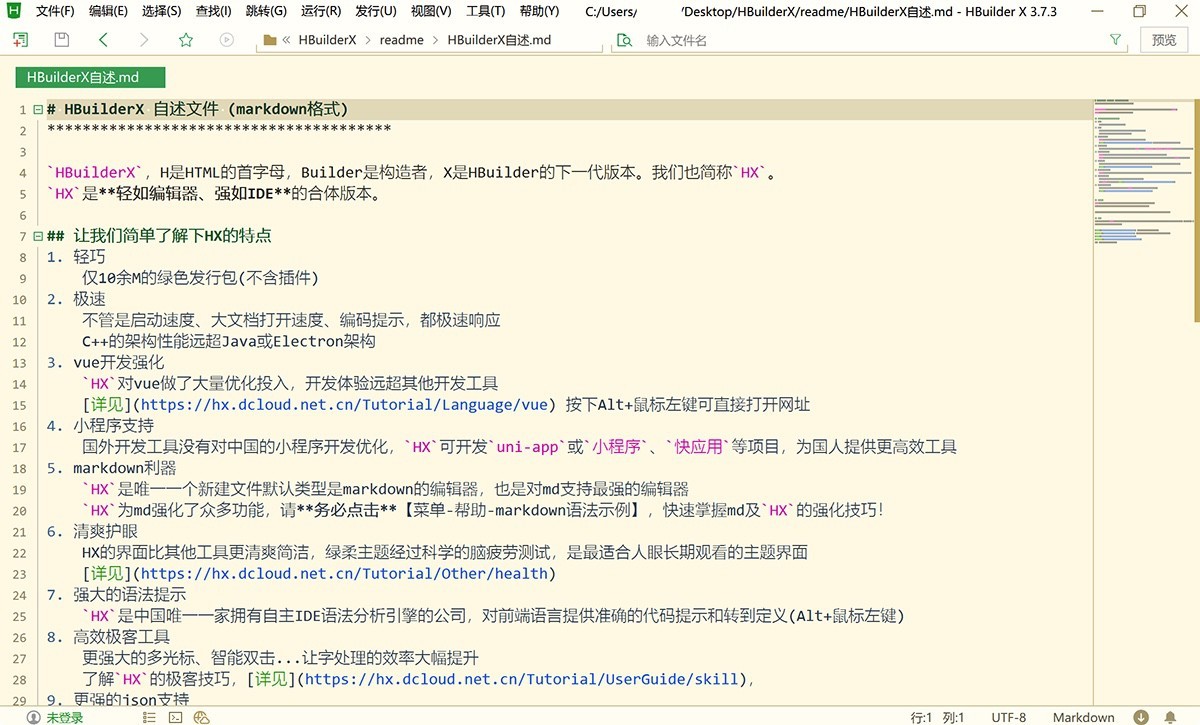Go back with the left arrow icon
This screenshot has width=1200, height=725.
[x=103, y=40]
